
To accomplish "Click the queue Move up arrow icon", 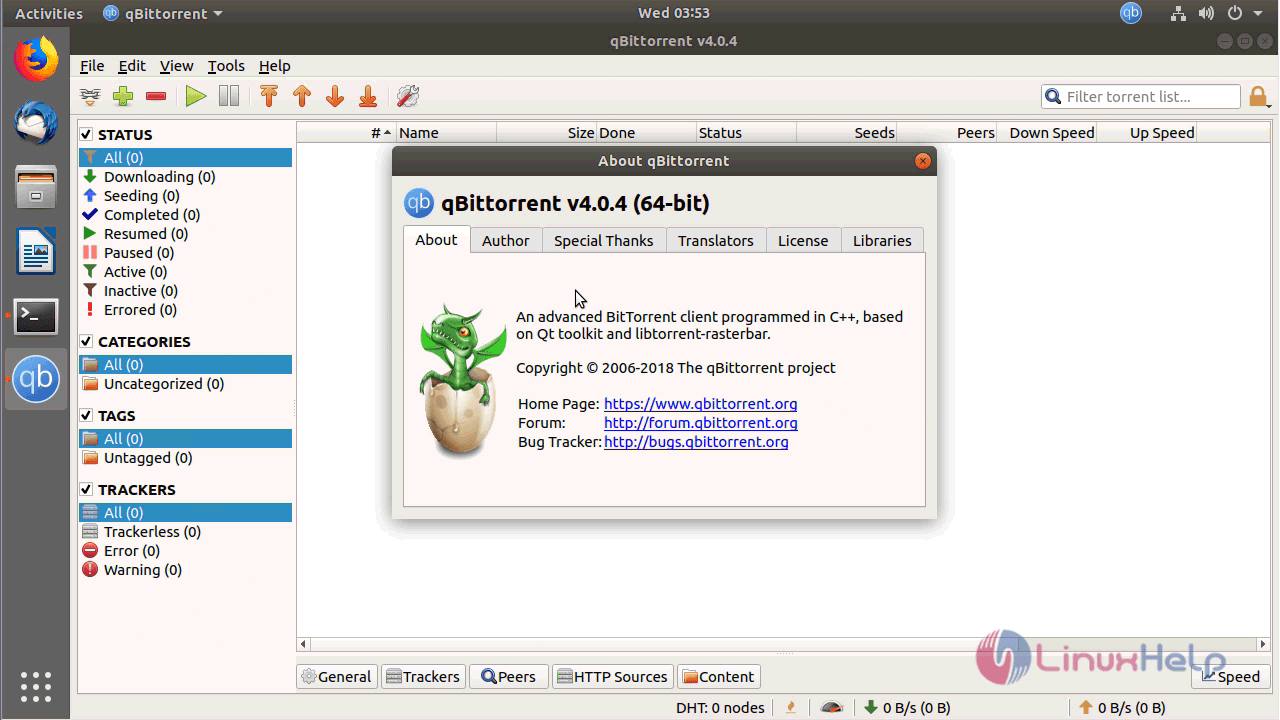I will (x=302, y=97).
